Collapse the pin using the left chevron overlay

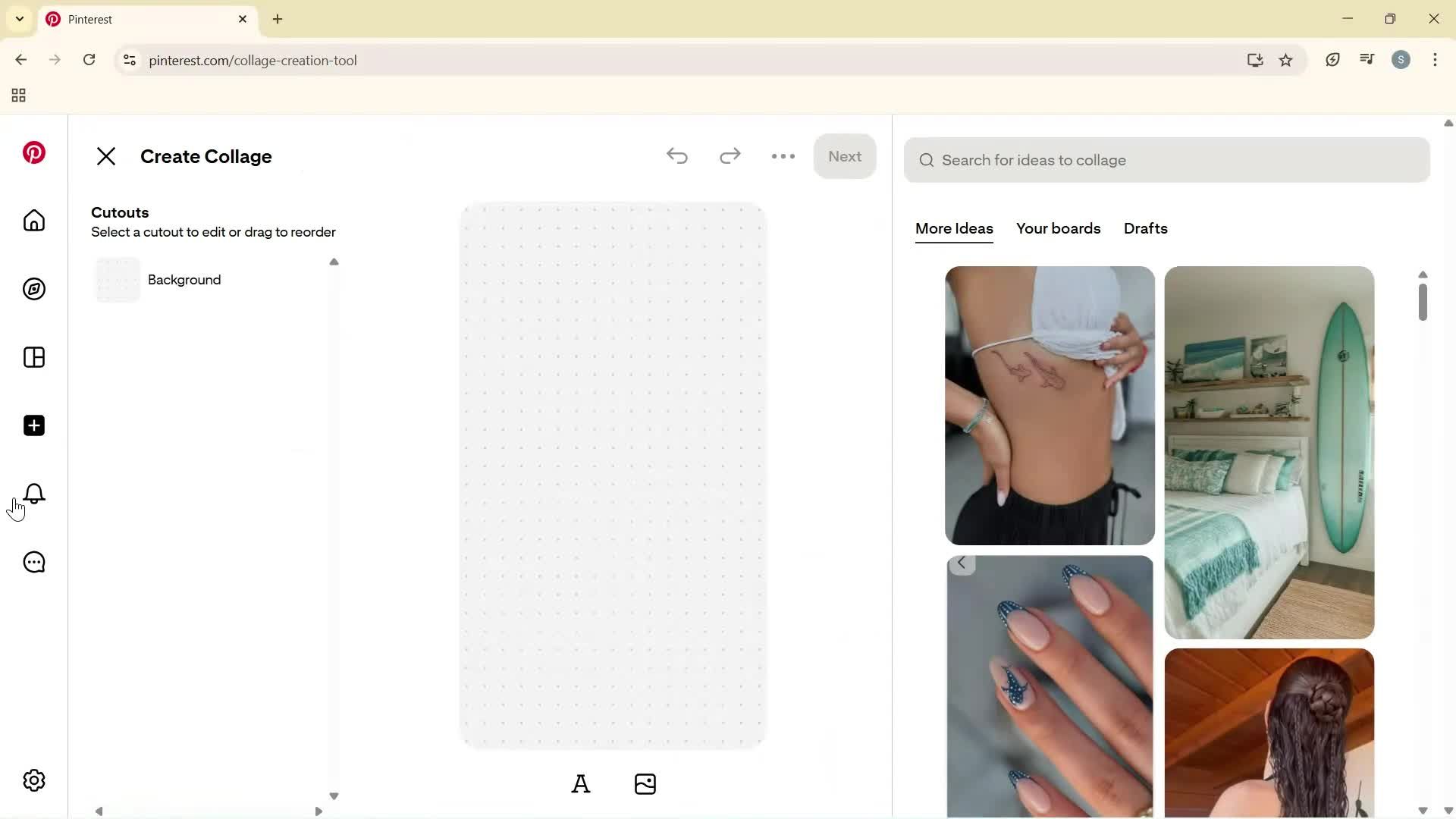pos(962,563)
